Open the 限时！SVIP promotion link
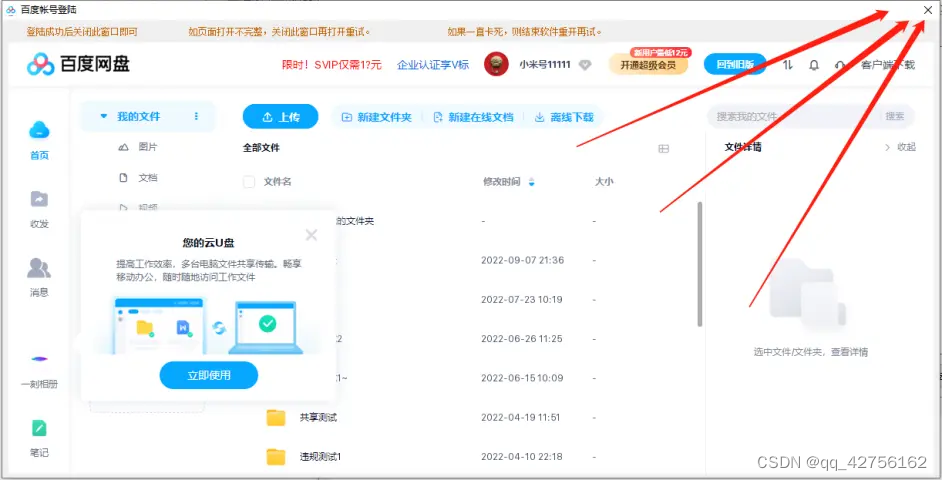 [332, 65]
